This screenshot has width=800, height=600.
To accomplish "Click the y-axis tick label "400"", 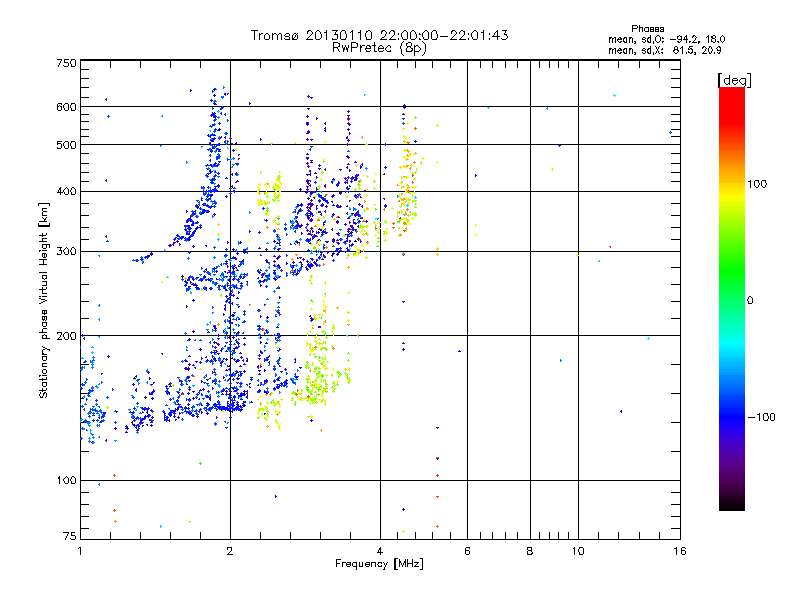I will coord(67,192).
